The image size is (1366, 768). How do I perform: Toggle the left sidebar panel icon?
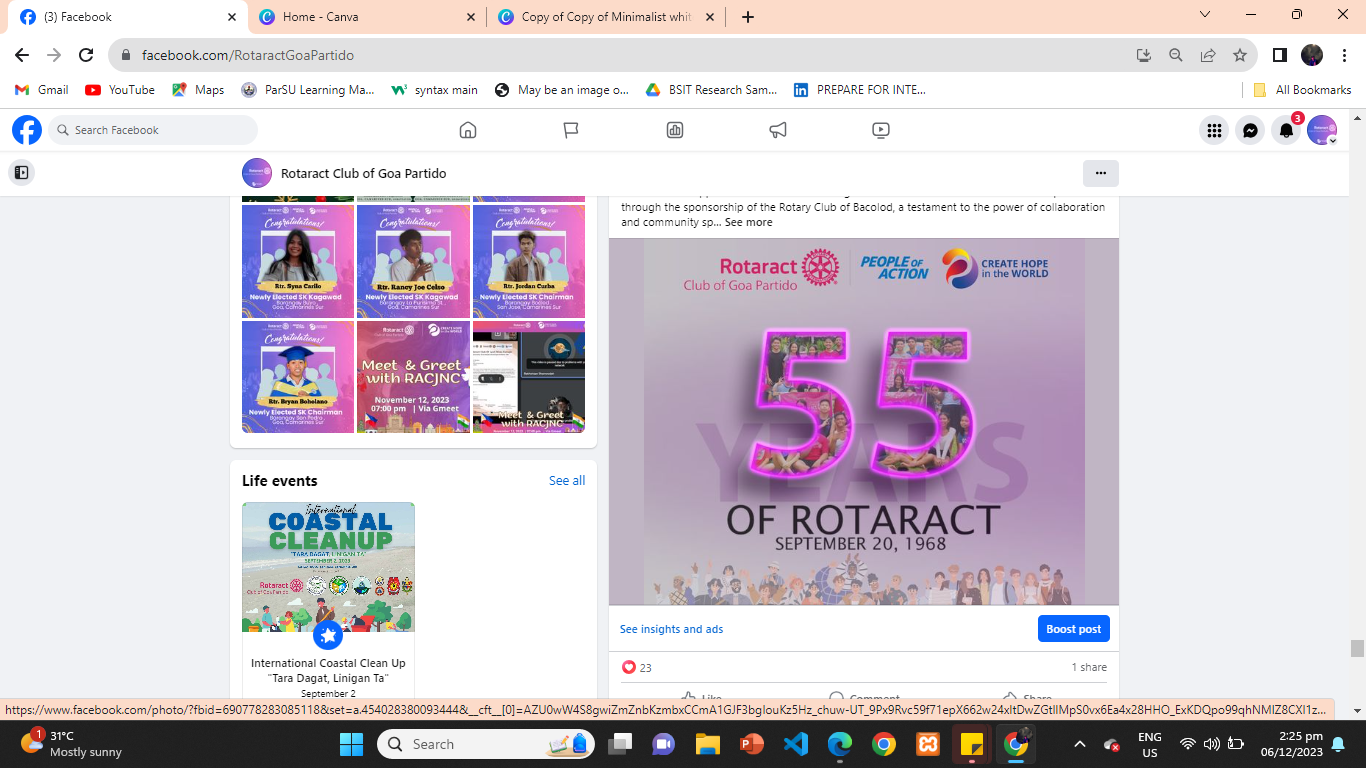21,173
